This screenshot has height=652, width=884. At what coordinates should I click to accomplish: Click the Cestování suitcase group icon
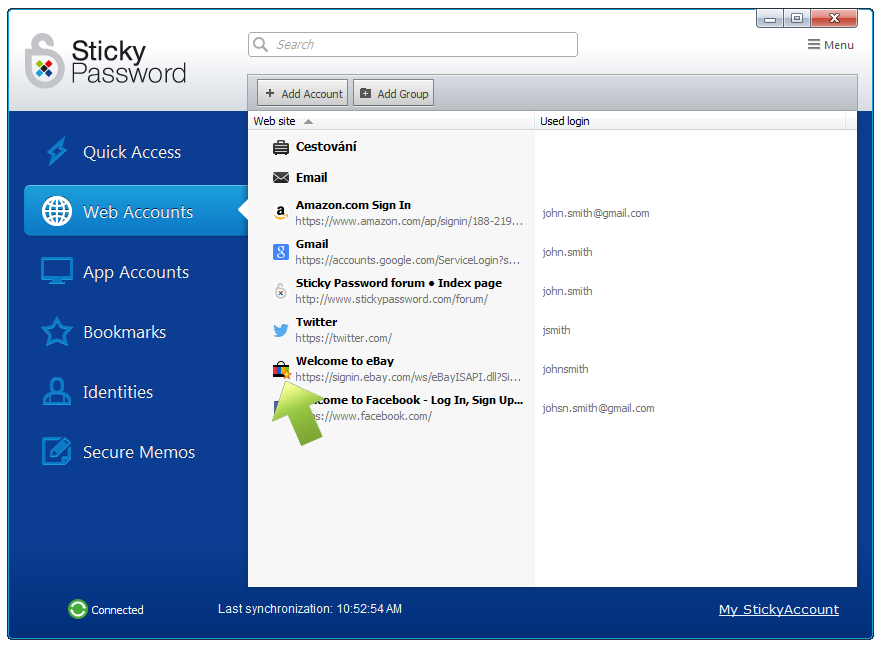281,147
